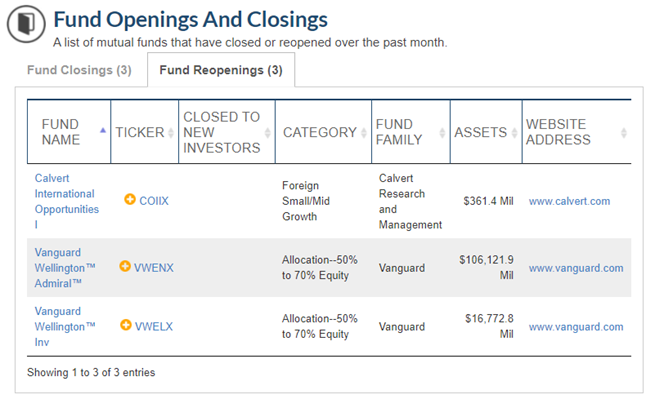Sort table by Ticker column arrows
This screenshot has height=399, width=655.
[171, 132]
